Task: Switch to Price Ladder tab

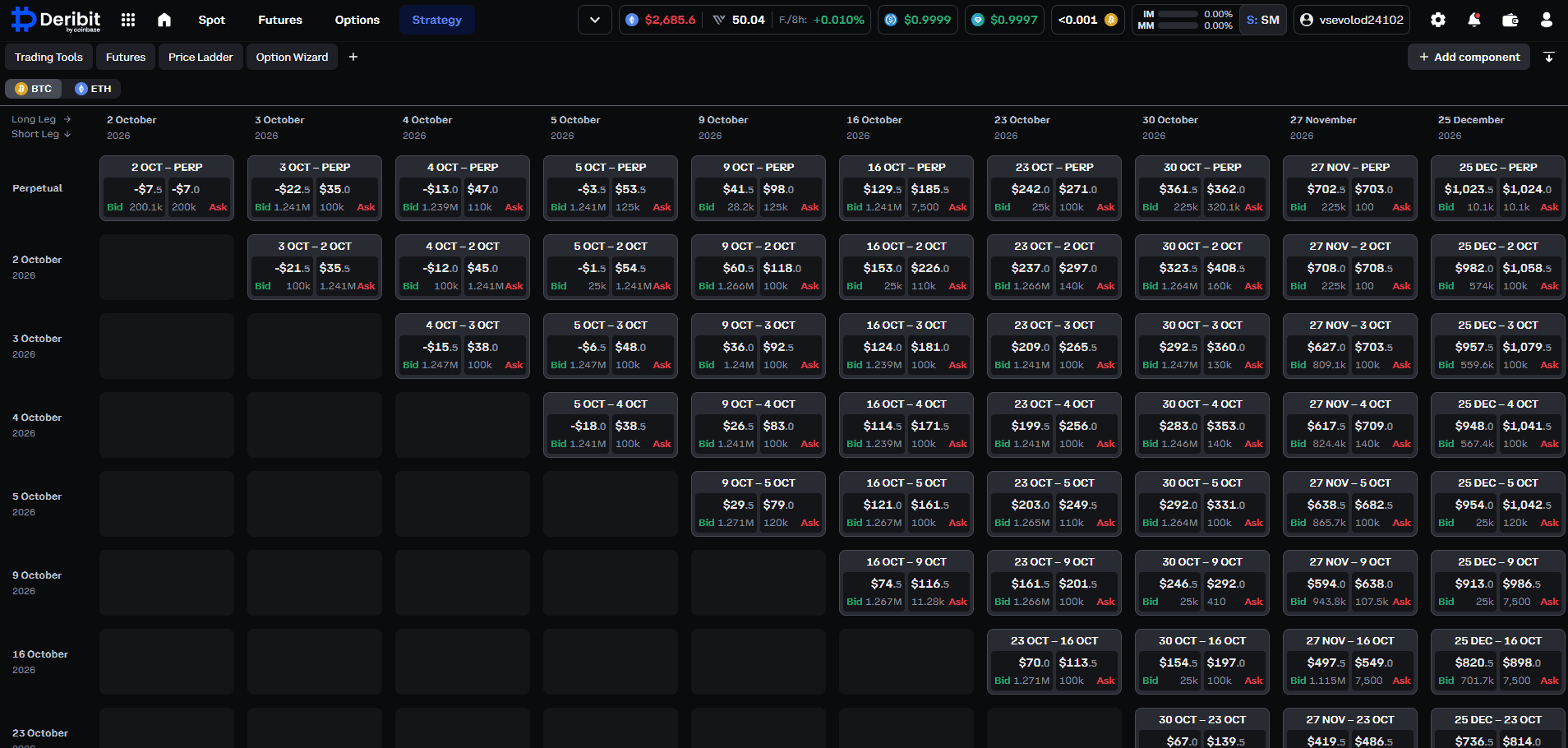Action: point(201,57)
